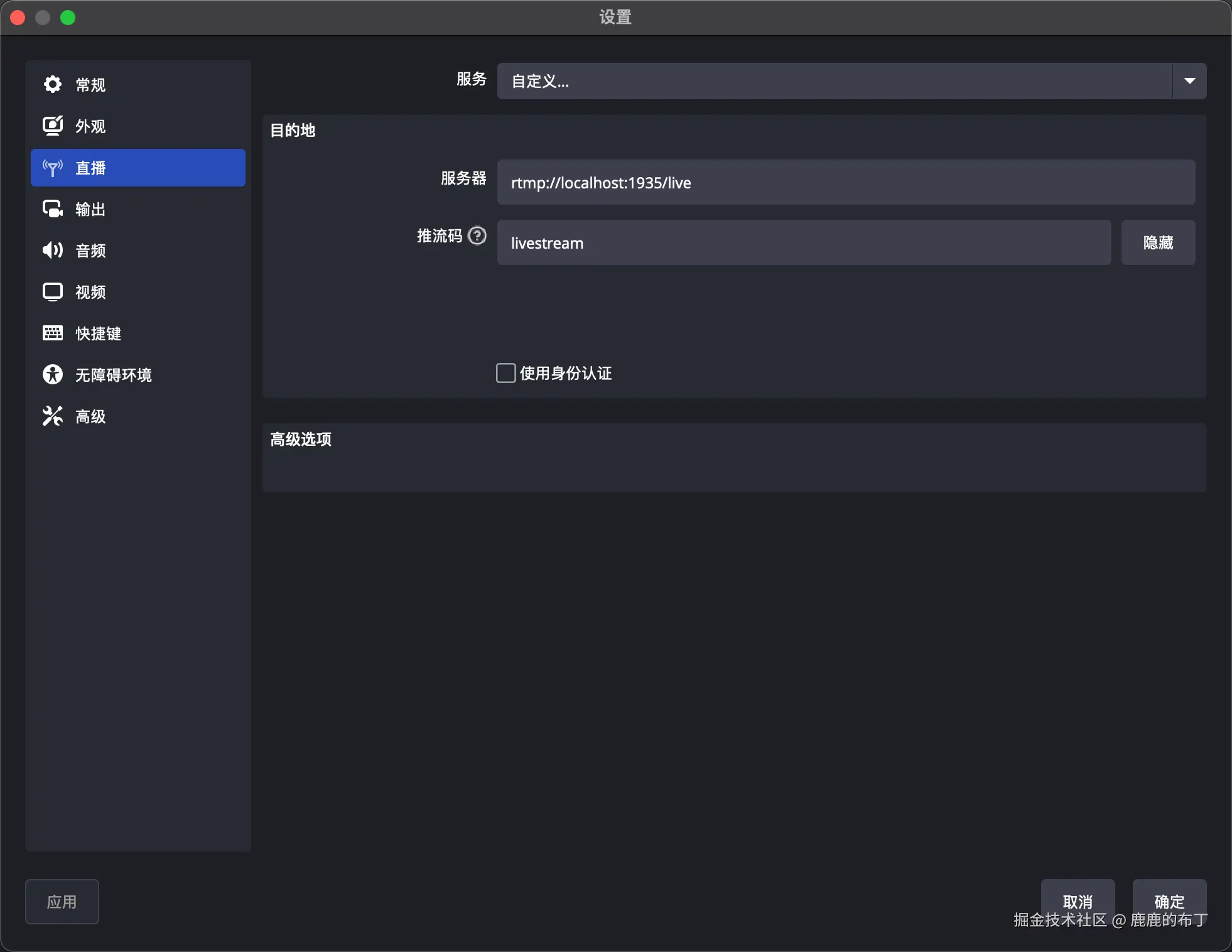The width and height of the screenshot is (1232, 952).
Task: Click the Accessibility (无障碍环境) icon
Action: coord(53,374)
